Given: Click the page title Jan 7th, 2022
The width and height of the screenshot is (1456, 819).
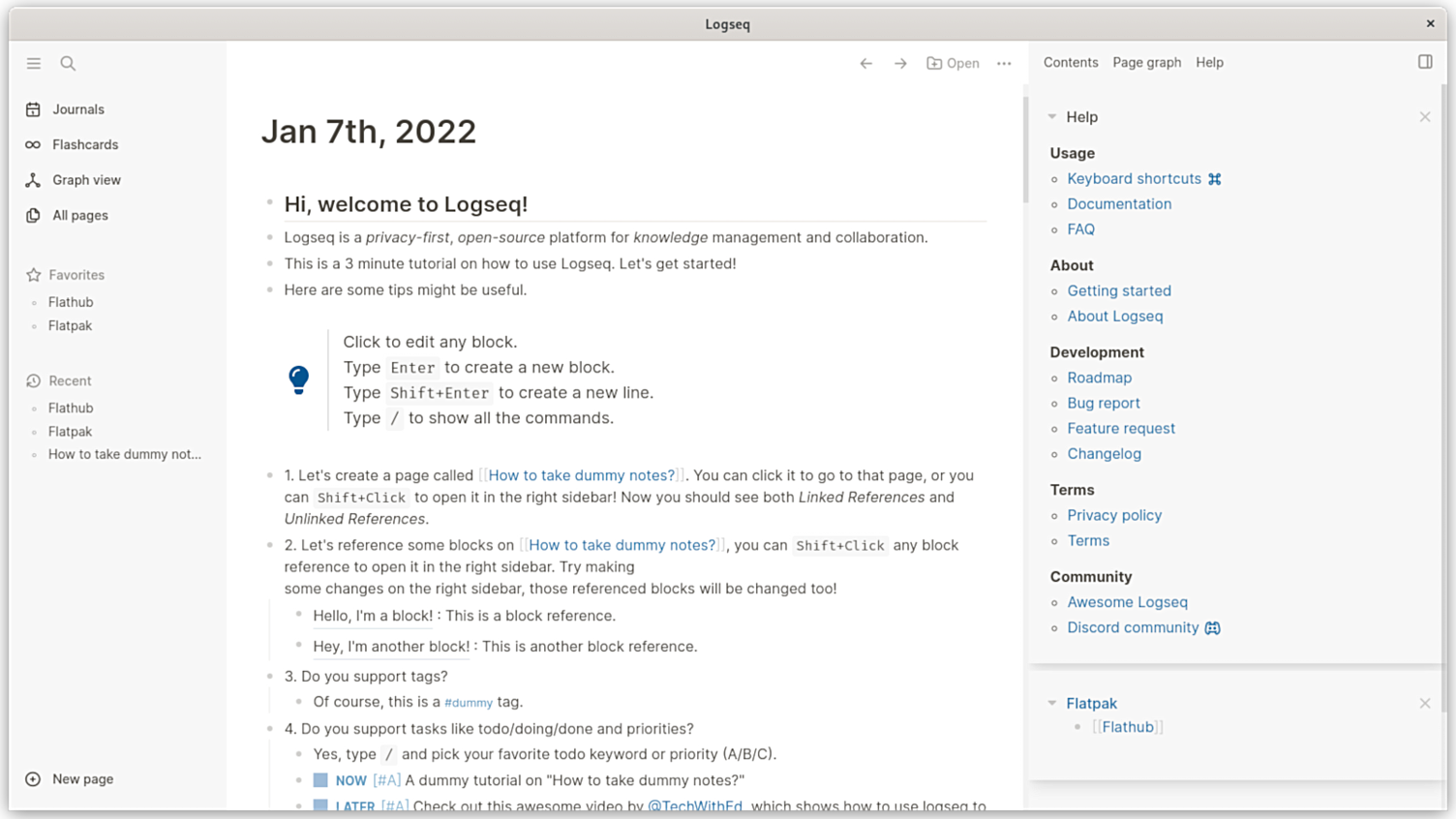Looking at the screenshot, I should [x=369, y=132].
